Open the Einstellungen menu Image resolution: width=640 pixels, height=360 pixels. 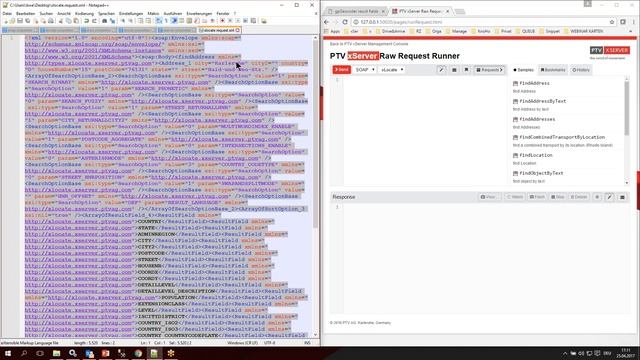131,13
